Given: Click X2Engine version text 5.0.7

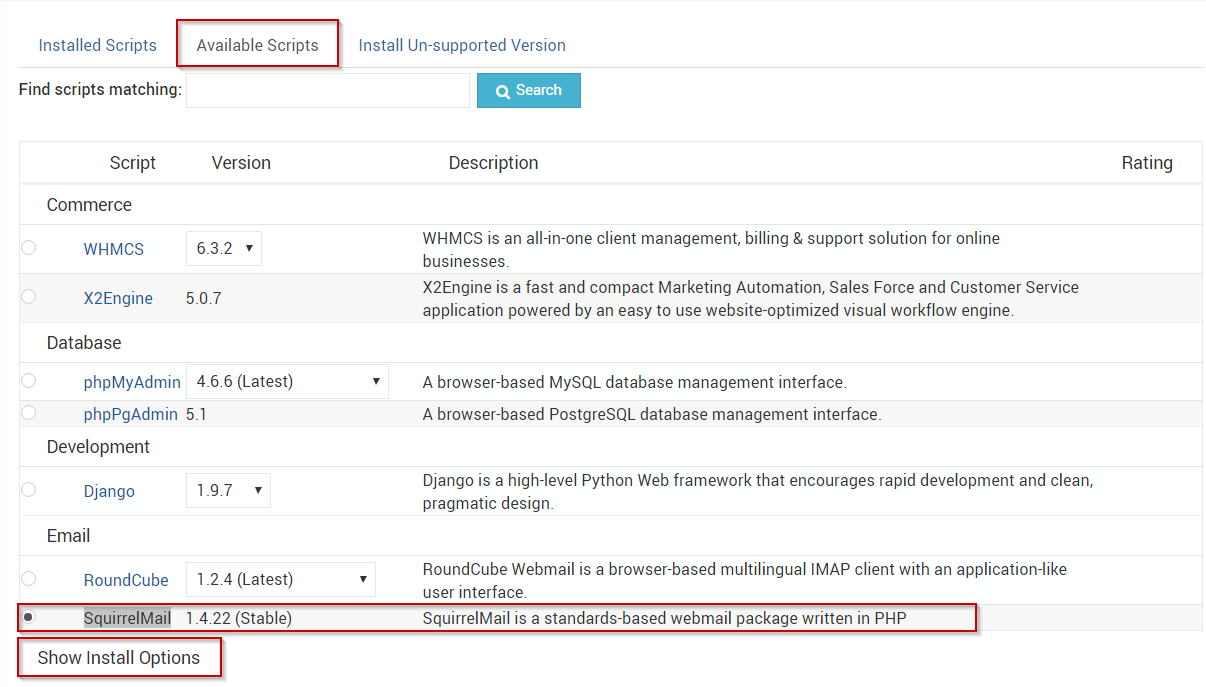Looking at the screenshot, I should [204, 298].
